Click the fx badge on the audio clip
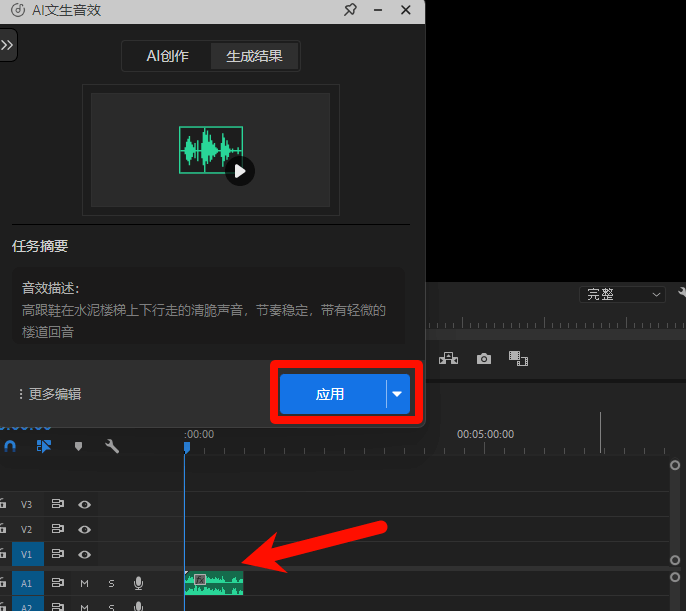Screen dimensions: 686x611 [200, 580]
